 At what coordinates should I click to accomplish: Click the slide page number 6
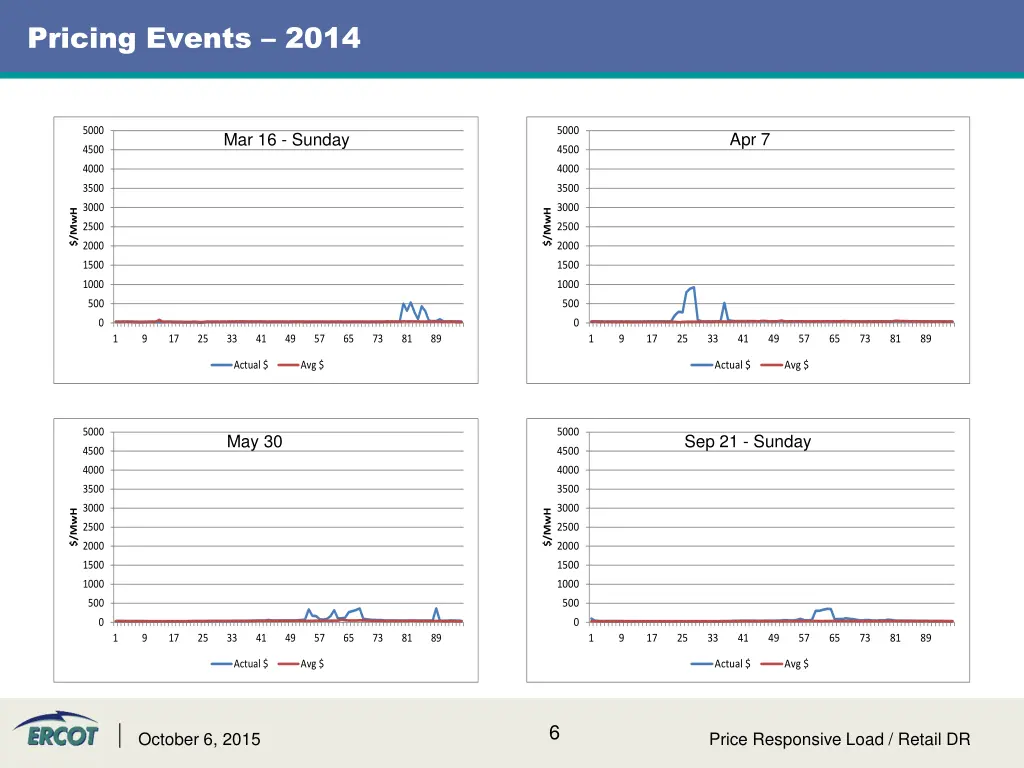[554, 734]
